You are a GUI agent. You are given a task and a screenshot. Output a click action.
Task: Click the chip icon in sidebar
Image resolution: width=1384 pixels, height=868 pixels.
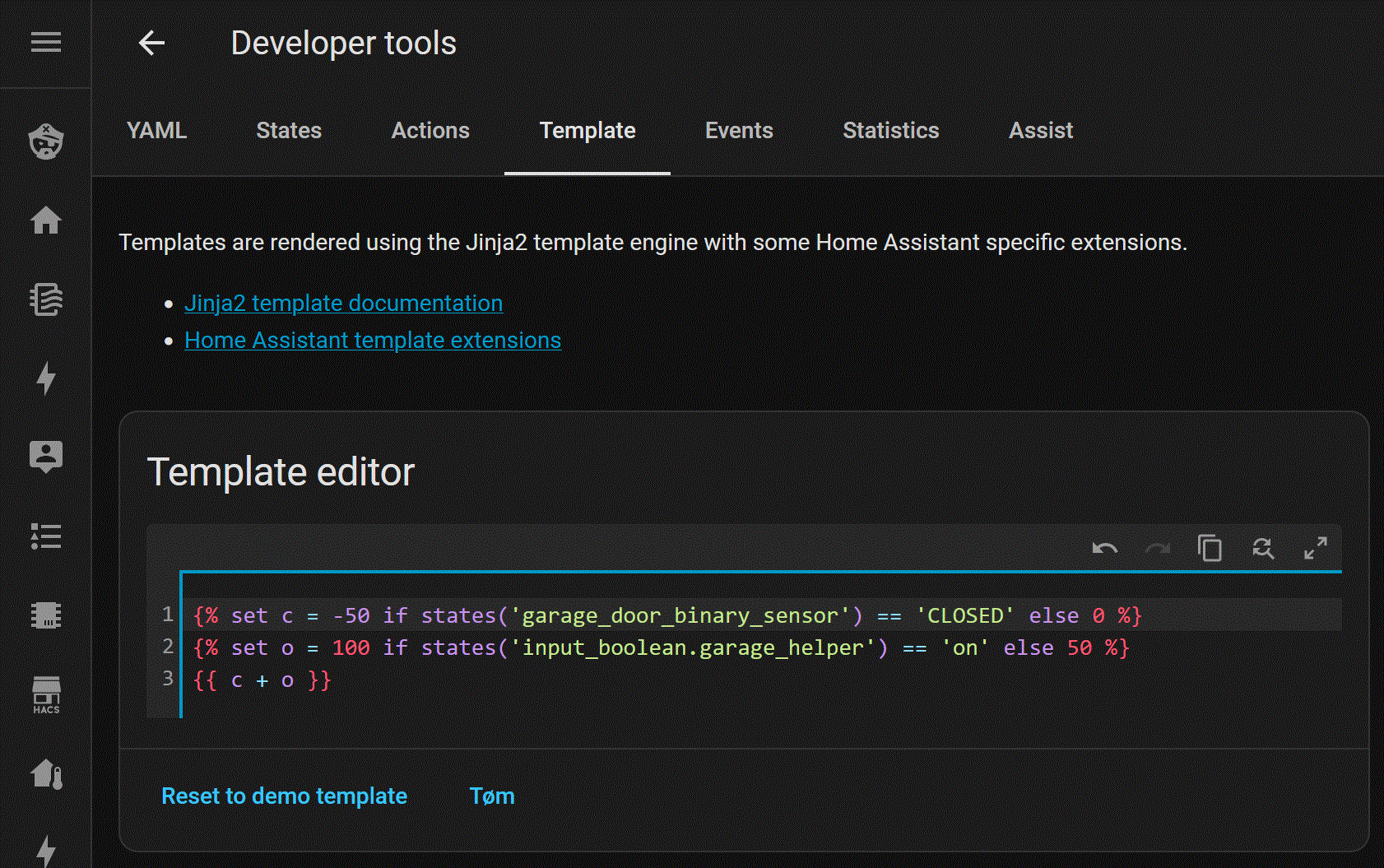click(46, 615)
